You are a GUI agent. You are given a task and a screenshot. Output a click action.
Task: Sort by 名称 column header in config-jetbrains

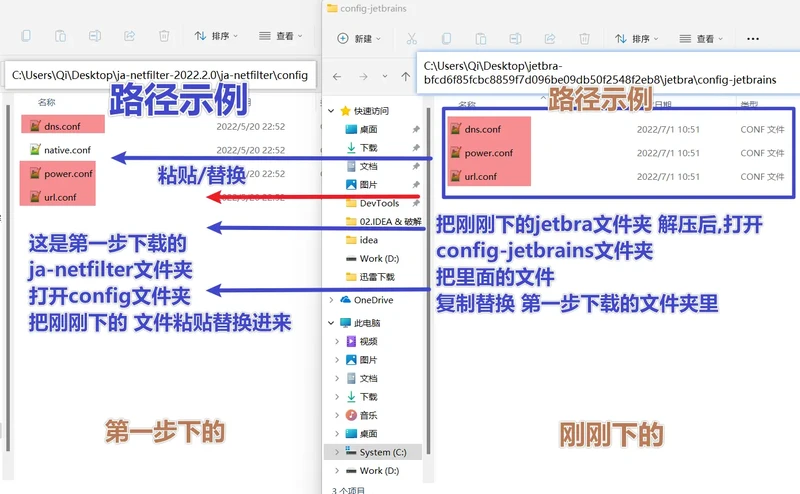466,104
